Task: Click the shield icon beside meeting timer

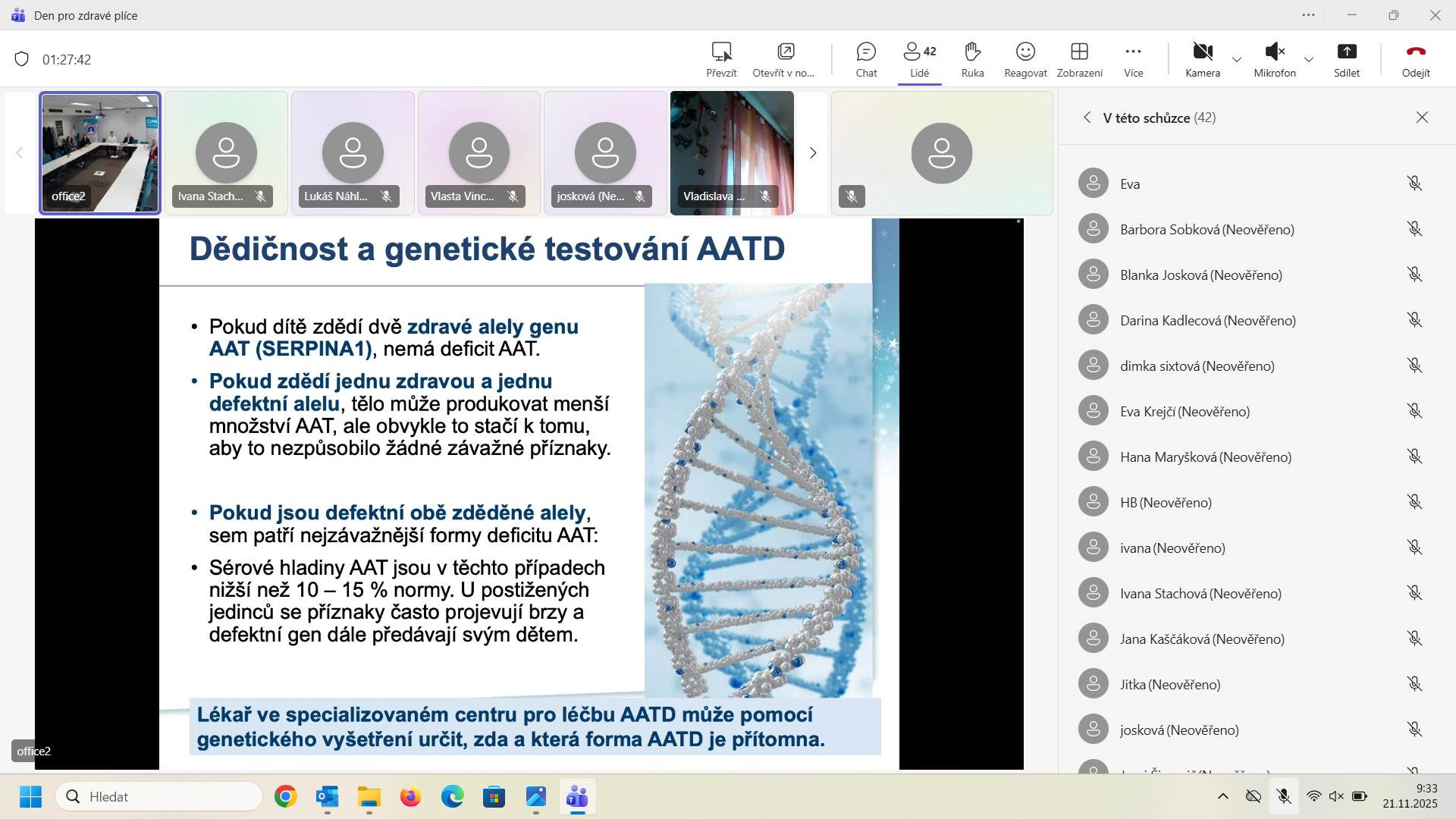Action: pos(22,59)
